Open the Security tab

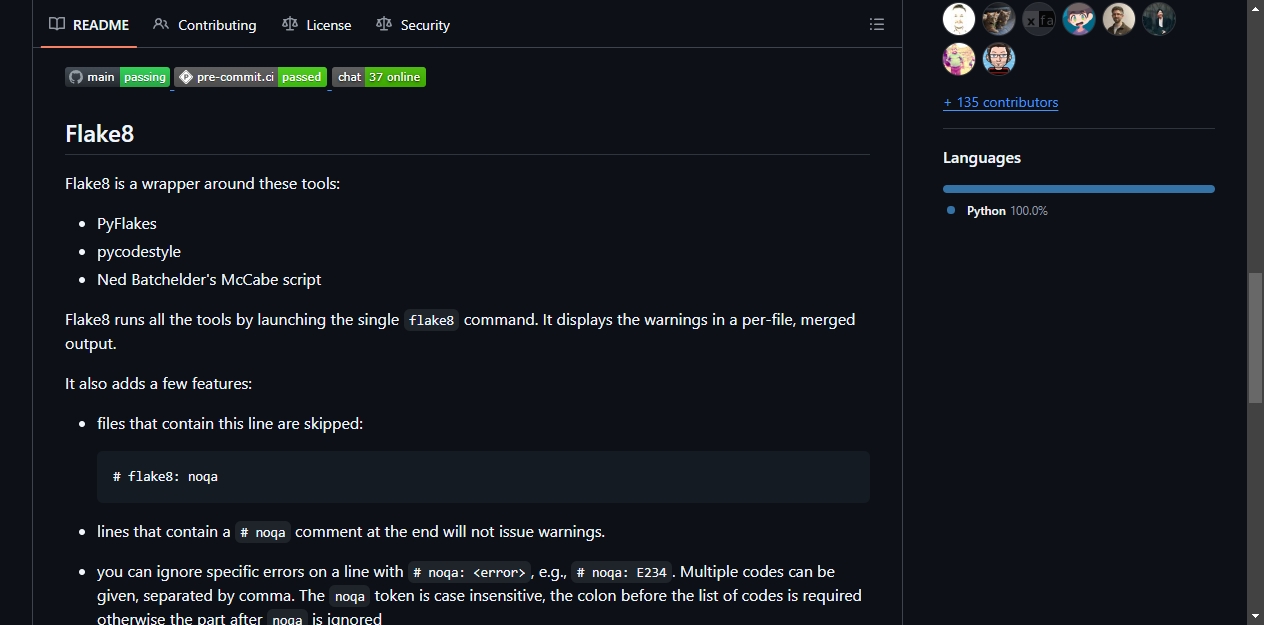pos(413,25)
